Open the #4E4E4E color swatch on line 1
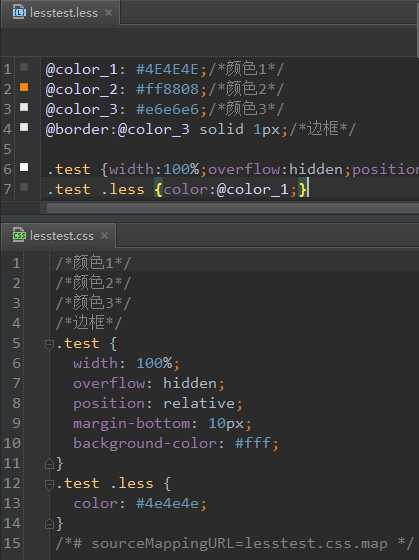Screen dimensions: 419x560 pos(24,67)
